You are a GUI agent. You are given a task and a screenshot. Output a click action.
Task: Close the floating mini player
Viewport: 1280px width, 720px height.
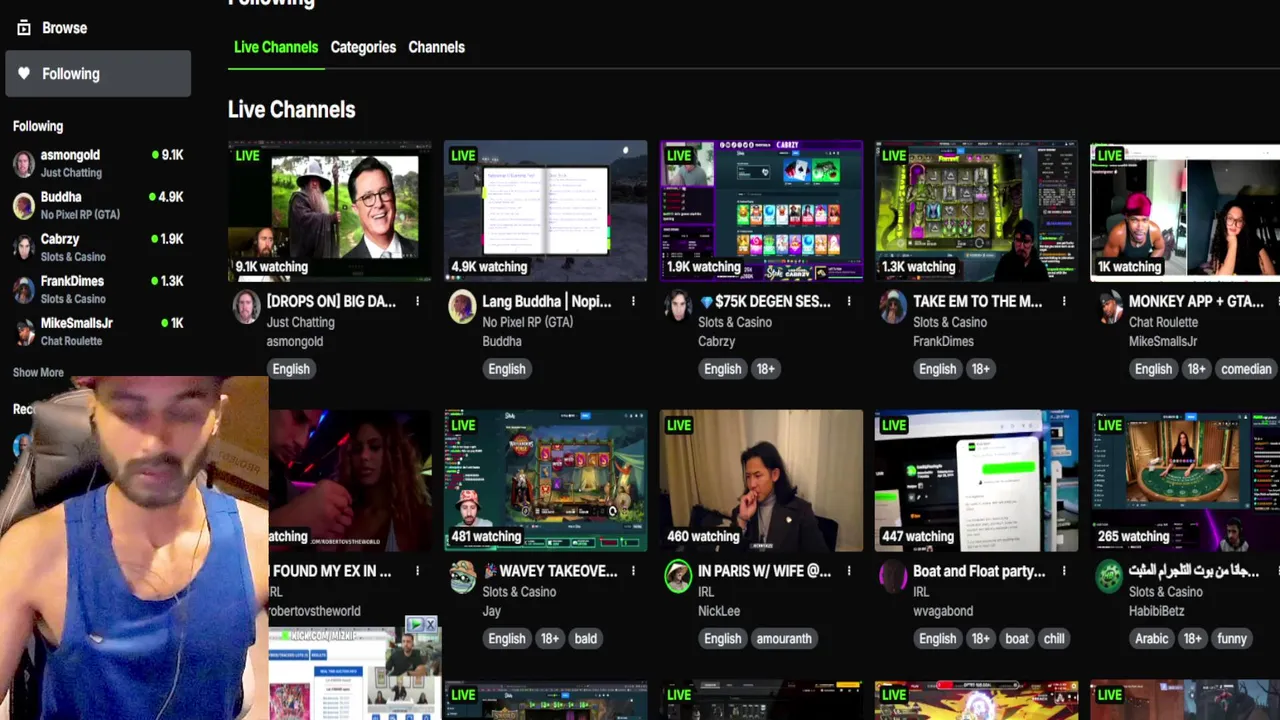pyautogui.click(x=430, y=625)
